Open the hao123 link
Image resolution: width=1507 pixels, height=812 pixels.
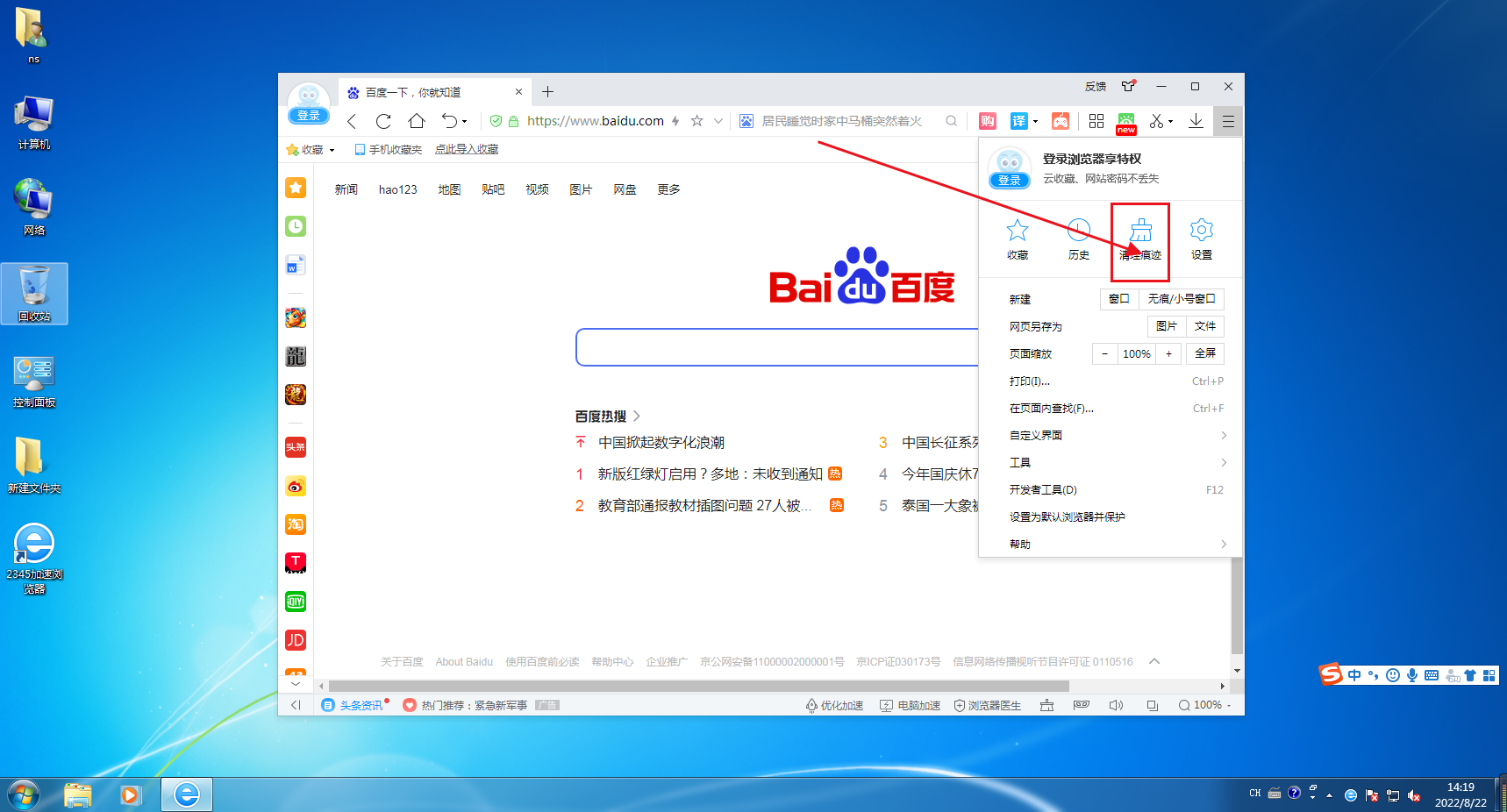(x=398, y=189)
